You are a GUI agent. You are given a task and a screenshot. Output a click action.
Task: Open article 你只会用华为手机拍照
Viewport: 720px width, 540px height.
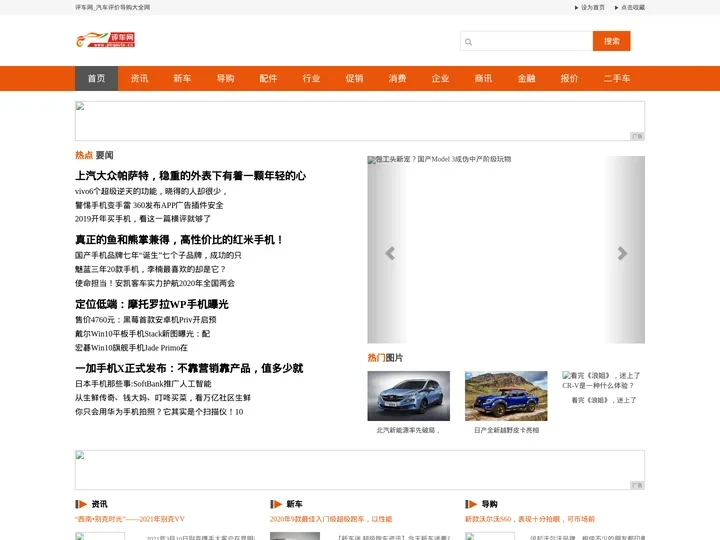click(159, 412)
